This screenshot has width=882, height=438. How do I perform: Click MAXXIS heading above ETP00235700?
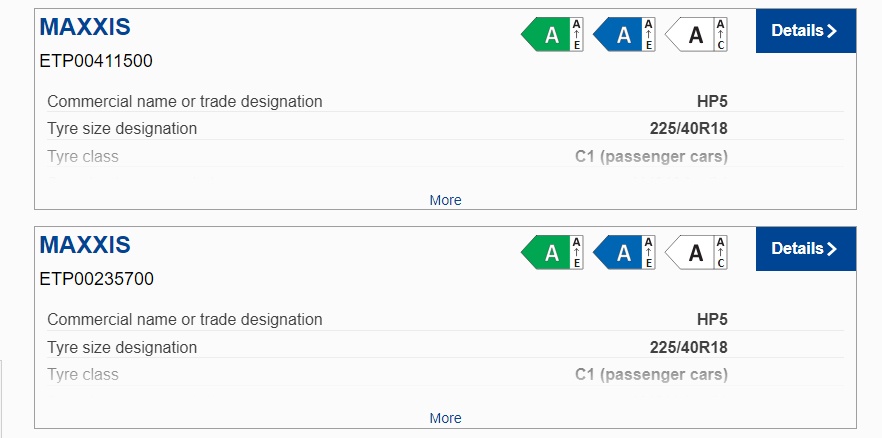coord(85,245)
